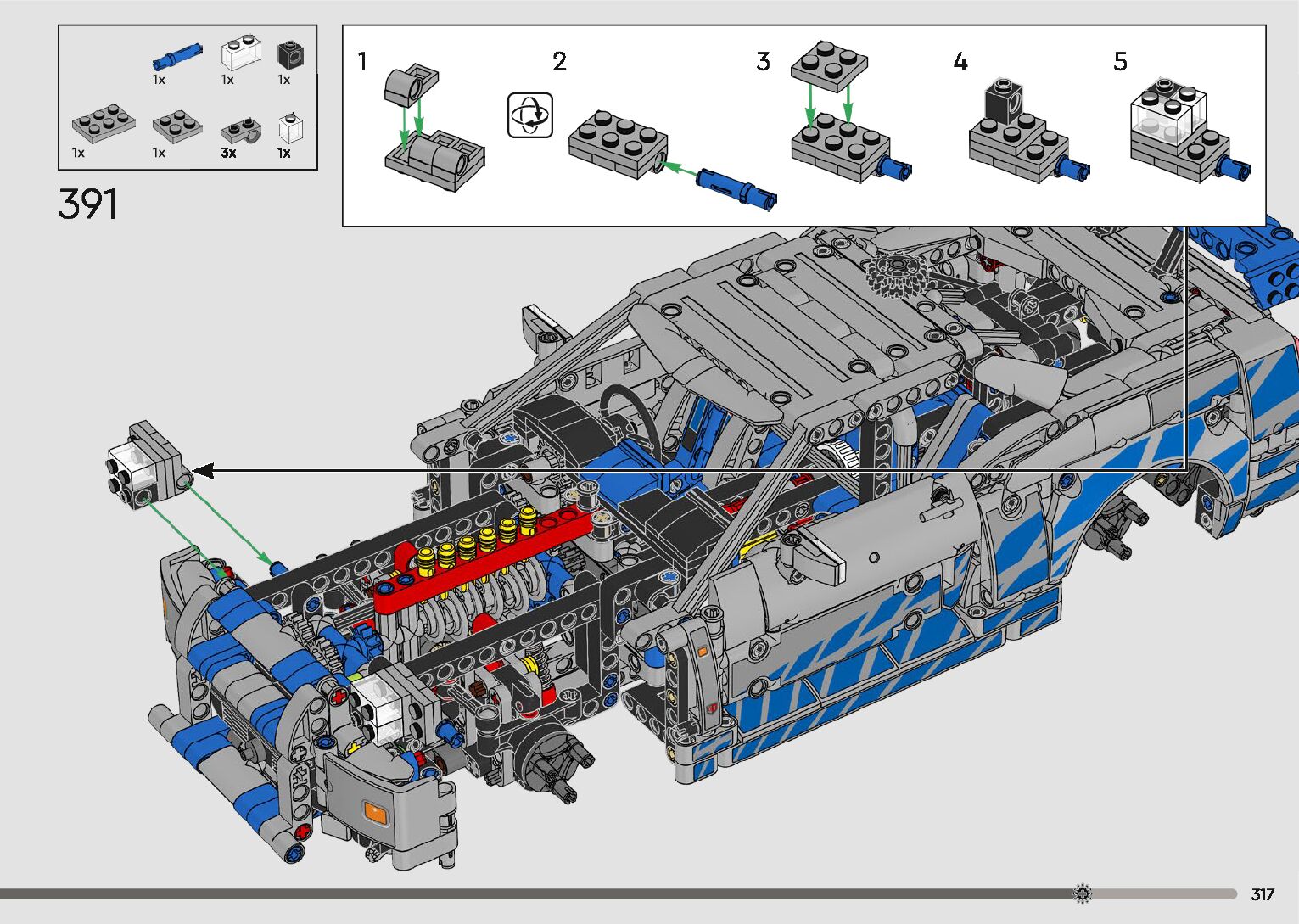This screenshot has width=1299, height=924.
Task: Click the step number 391
Action: (88, 204)
